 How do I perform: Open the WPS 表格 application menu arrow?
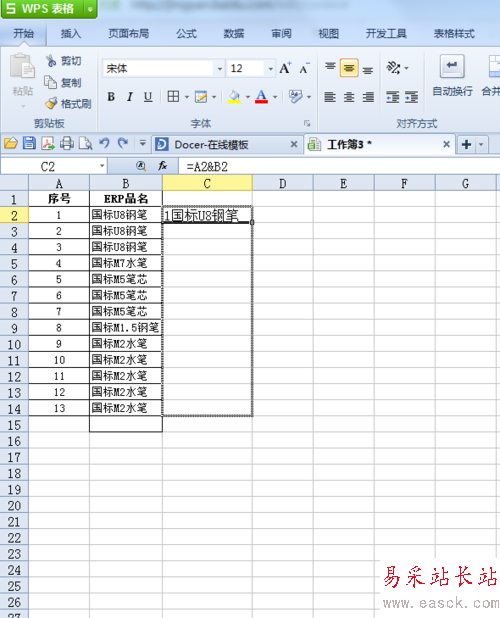click(90, 9)
